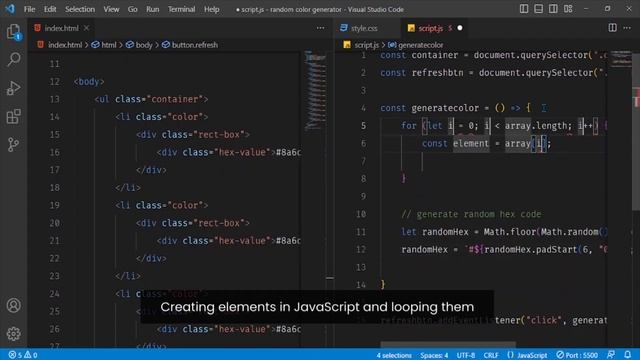Viewport: 640px width, 360px height.
Task: Open the Source Control view
Action: (13, 144)
